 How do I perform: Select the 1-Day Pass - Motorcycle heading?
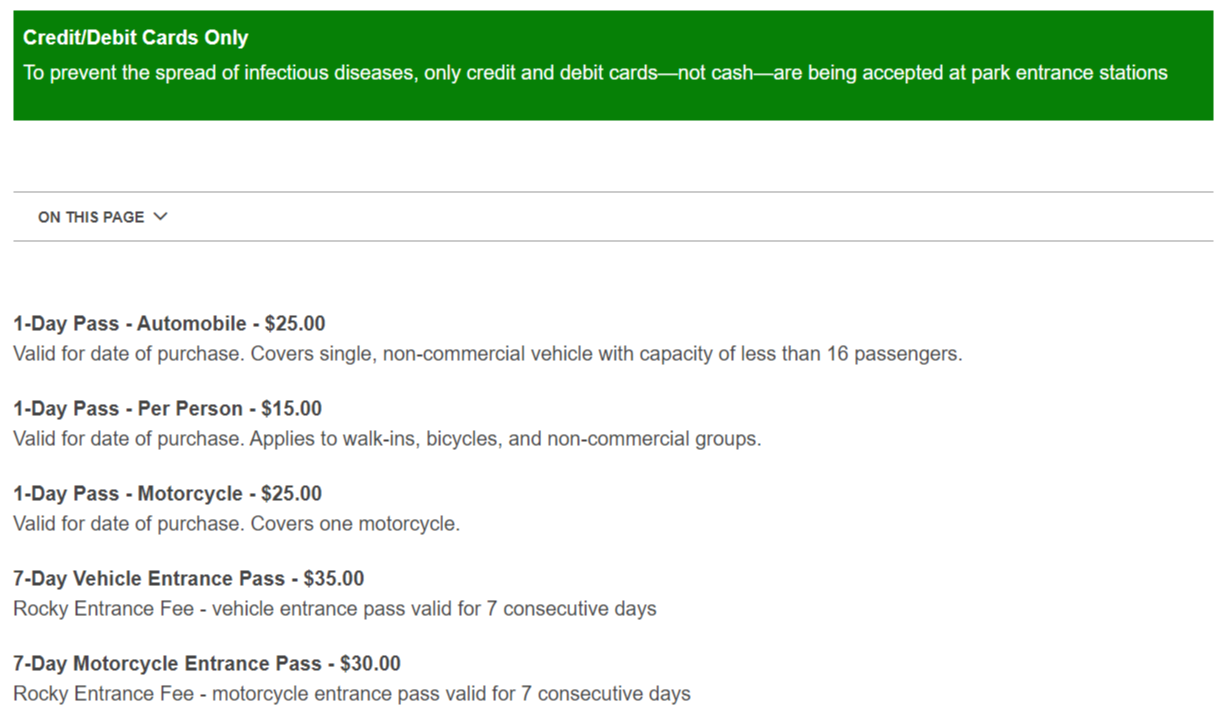click(128, 494)
